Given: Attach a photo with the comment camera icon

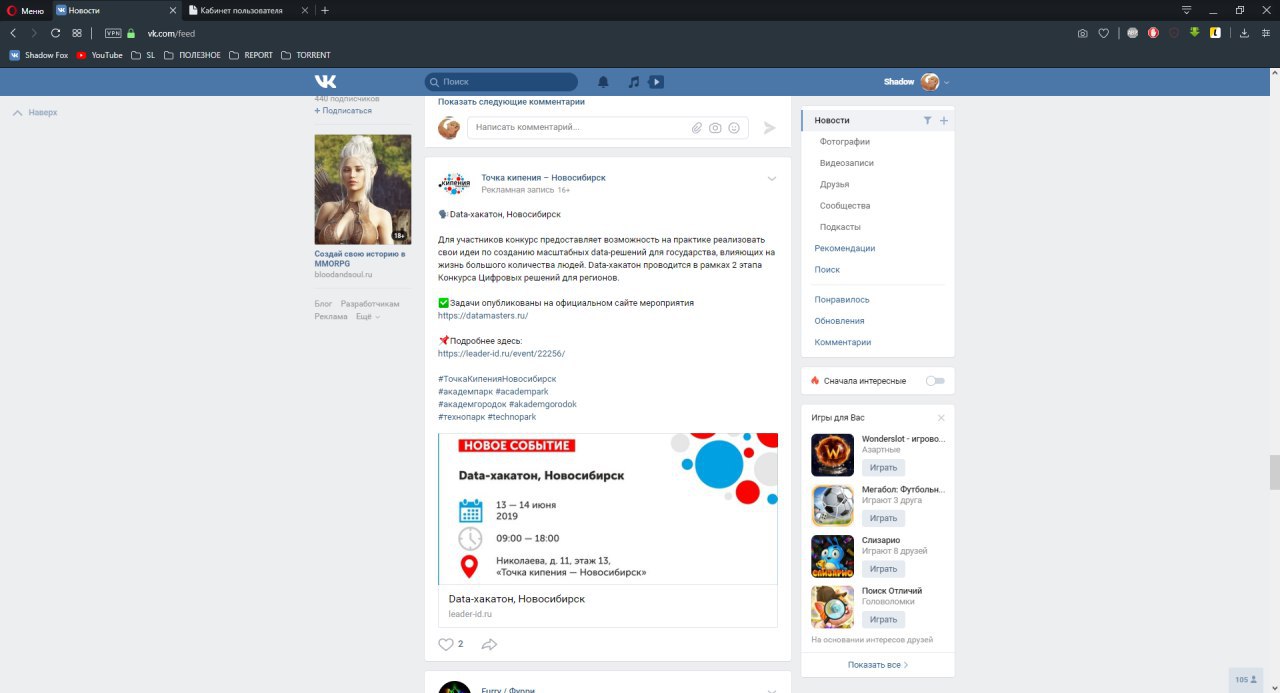Looking at the screenshot, I should [715, 128].
